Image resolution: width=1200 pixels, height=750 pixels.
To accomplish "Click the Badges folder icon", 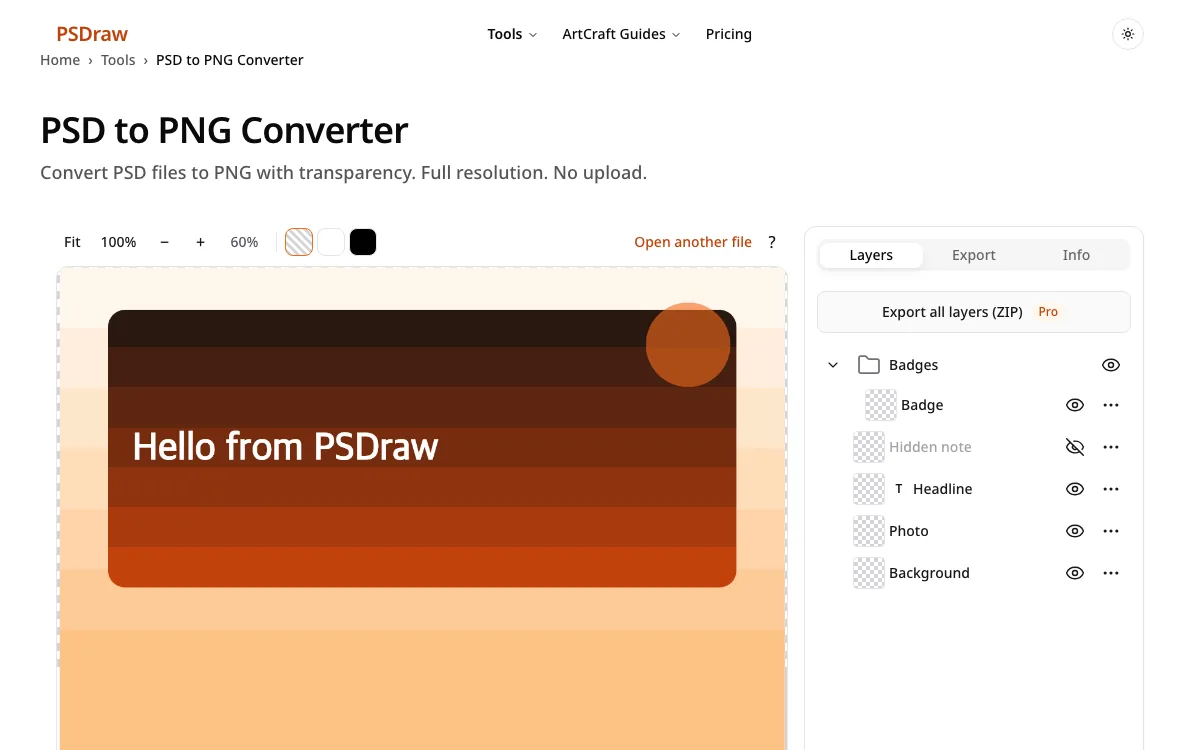I will [x=869, y=365].
